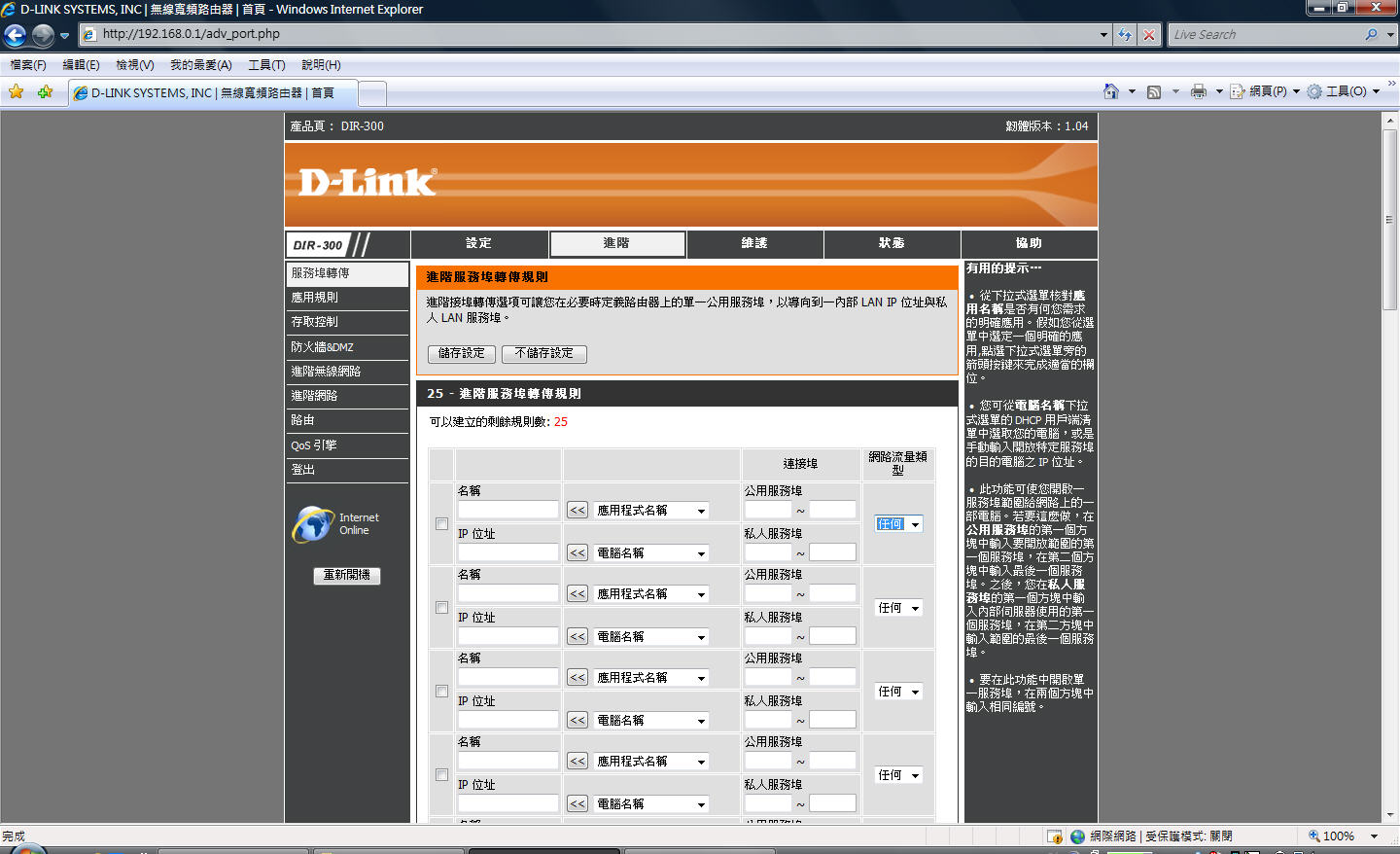Open the second rule's 任何 traffic type dropdown
The image size is (1400, 854).
(x=898, y=608)
